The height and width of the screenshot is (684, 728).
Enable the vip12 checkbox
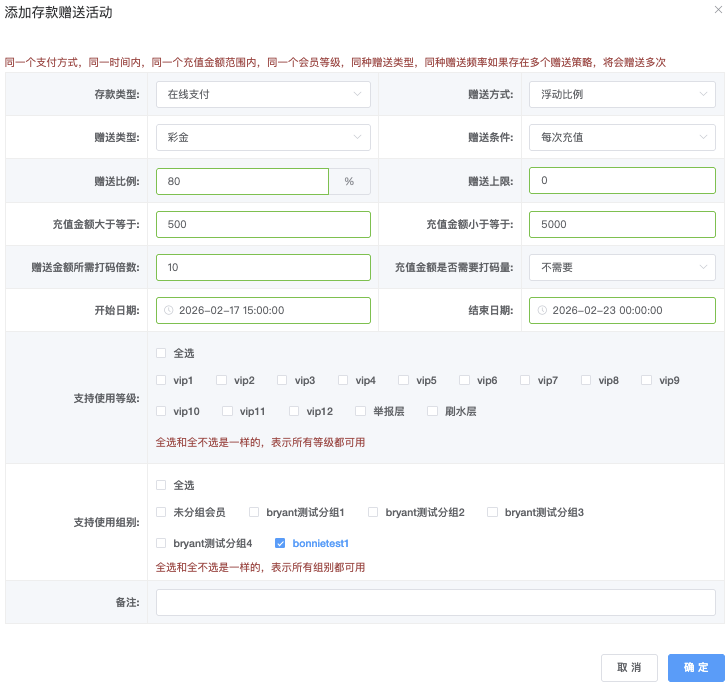coord(295,411)
